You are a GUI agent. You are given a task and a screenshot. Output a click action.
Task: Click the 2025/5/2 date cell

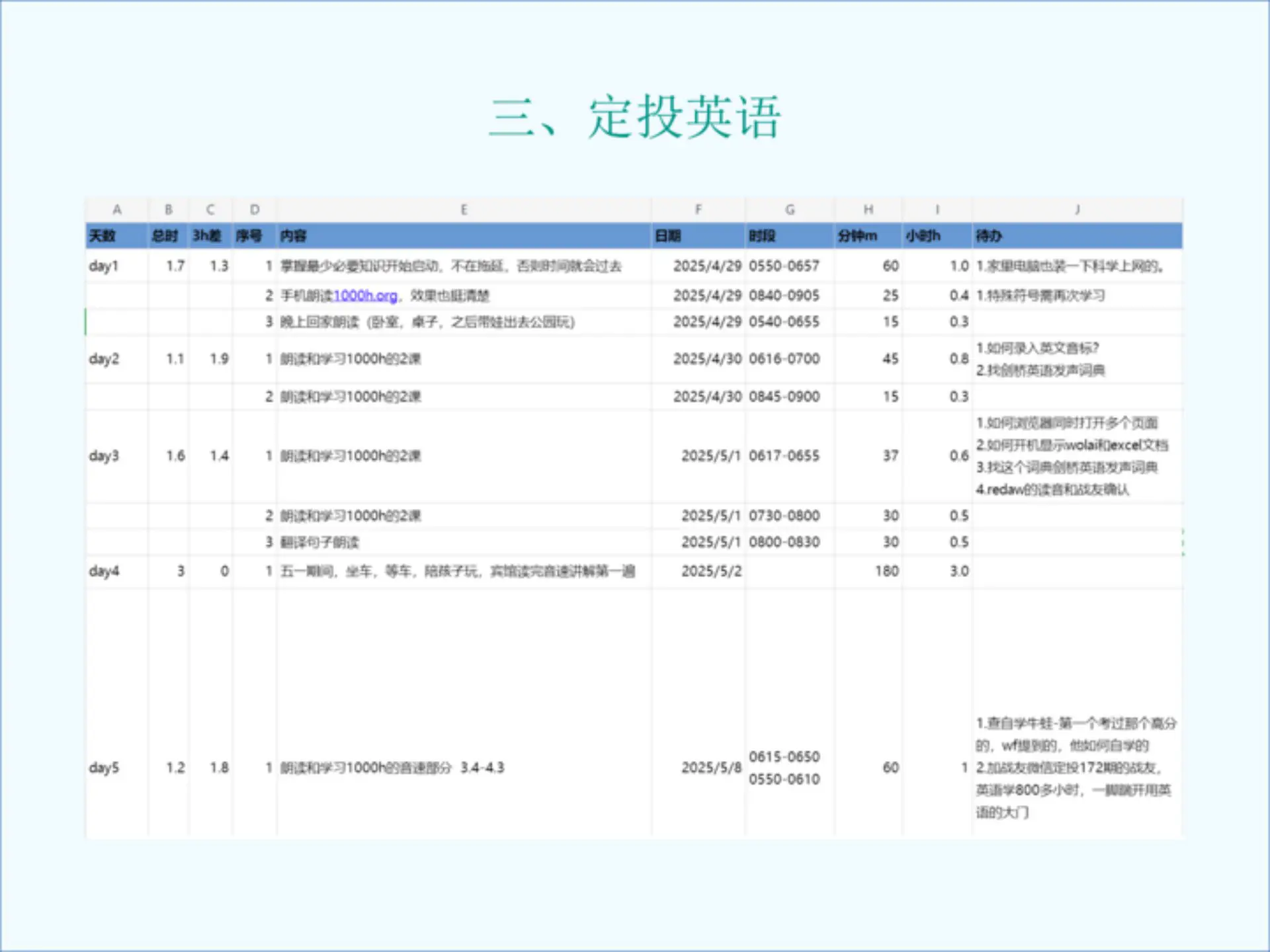711,571
